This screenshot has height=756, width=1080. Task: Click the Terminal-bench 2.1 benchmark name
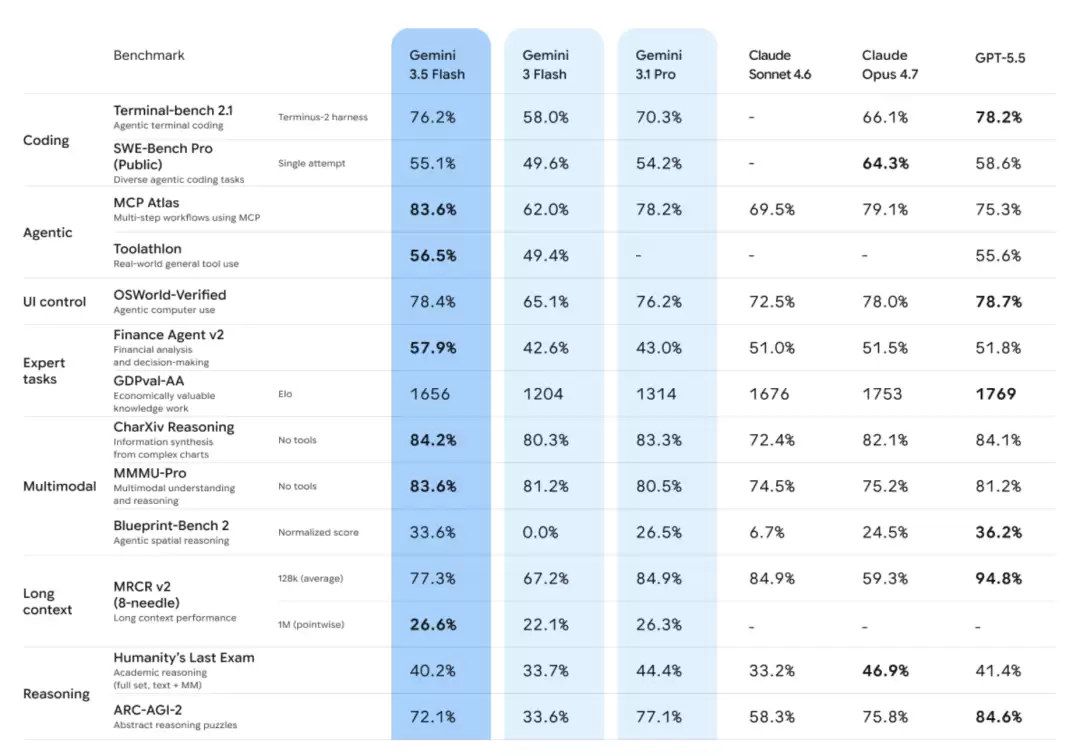[173, 110]
